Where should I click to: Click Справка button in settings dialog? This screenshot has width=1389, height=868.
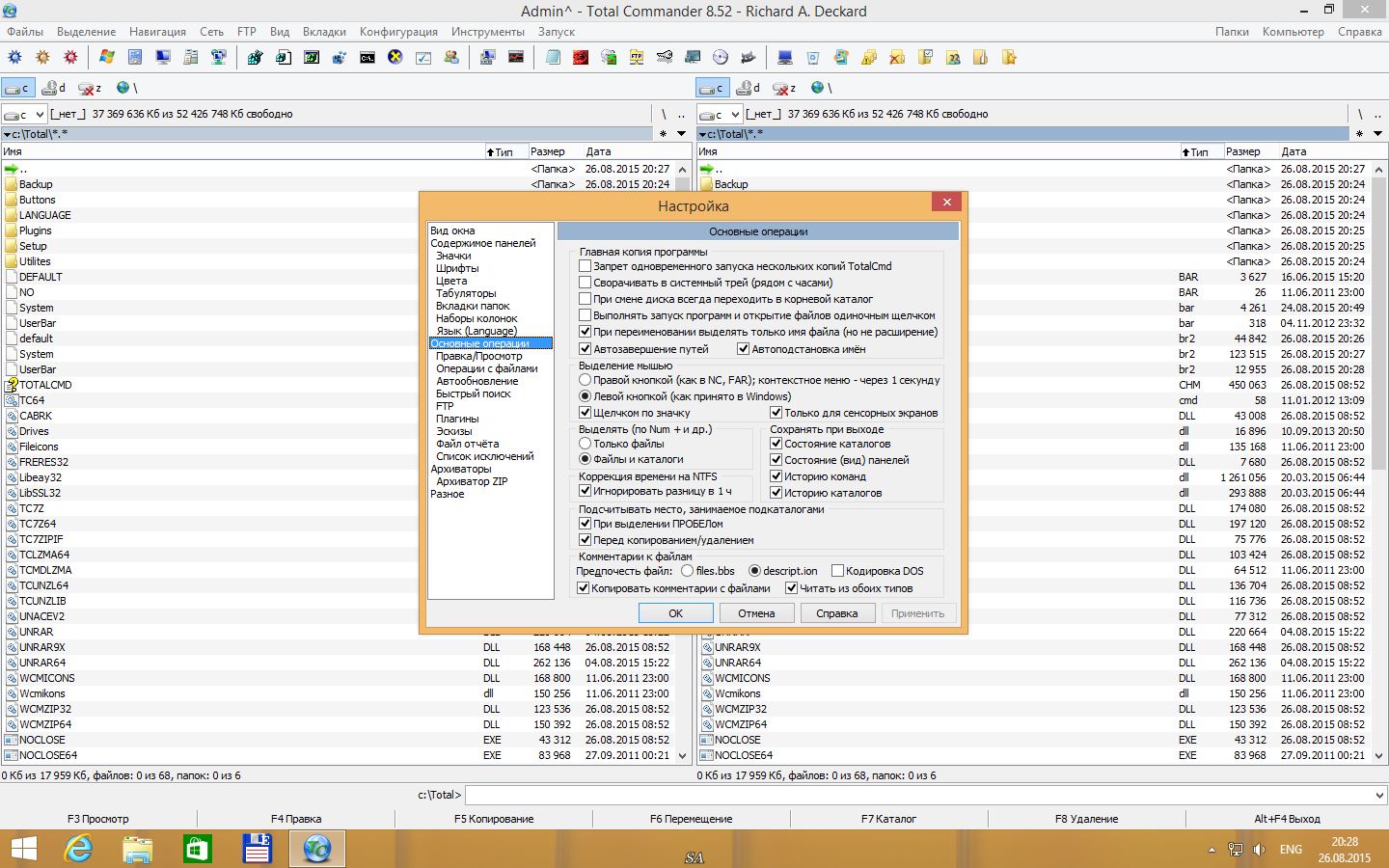tap(837, 613)
